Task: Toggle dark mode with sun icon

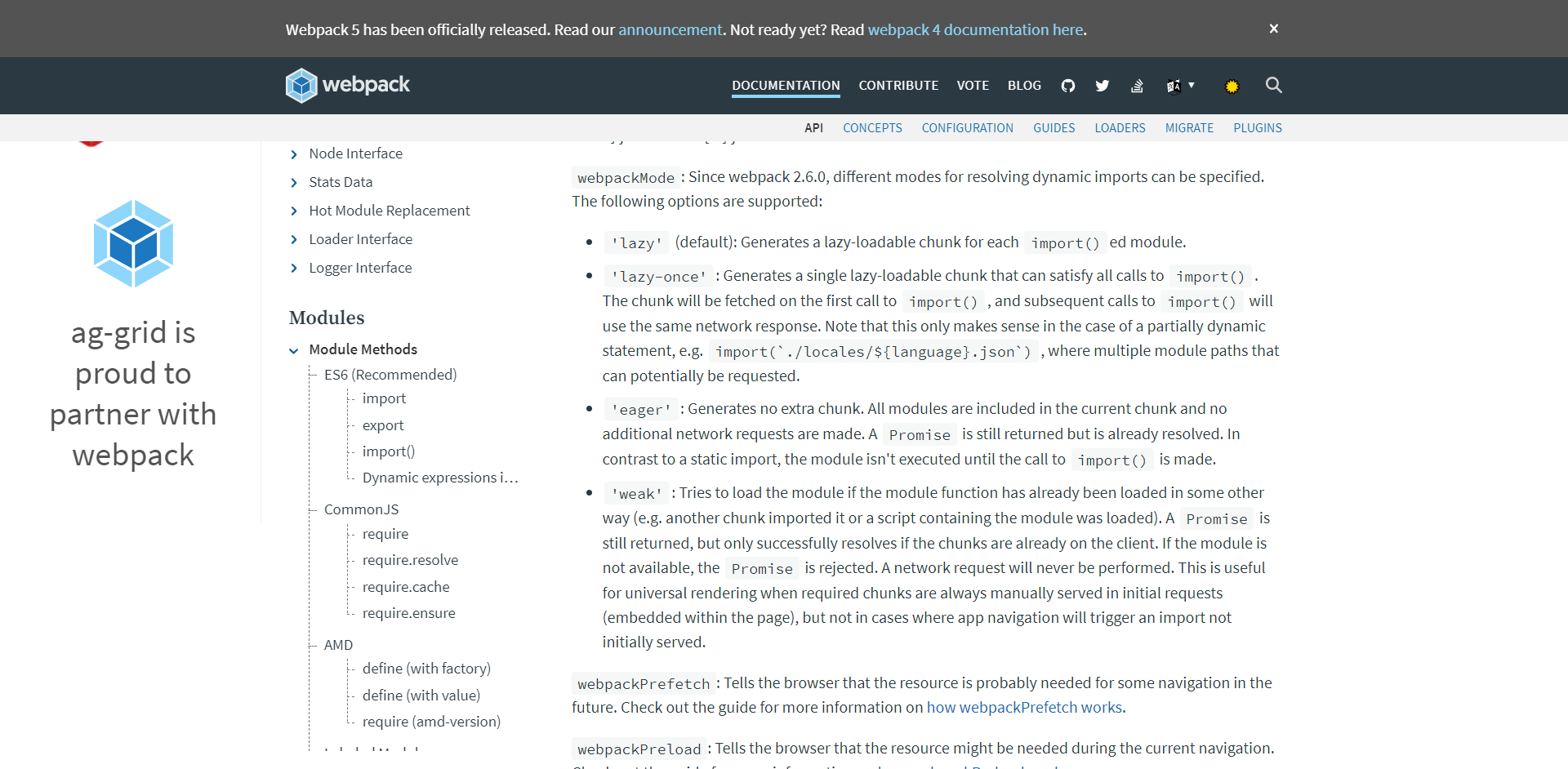Action: 1232,86
